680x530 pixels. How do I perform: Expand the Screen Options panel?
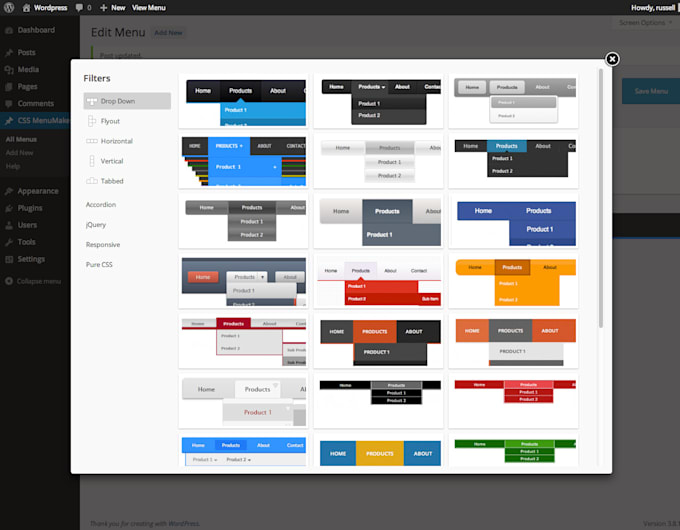645,22
